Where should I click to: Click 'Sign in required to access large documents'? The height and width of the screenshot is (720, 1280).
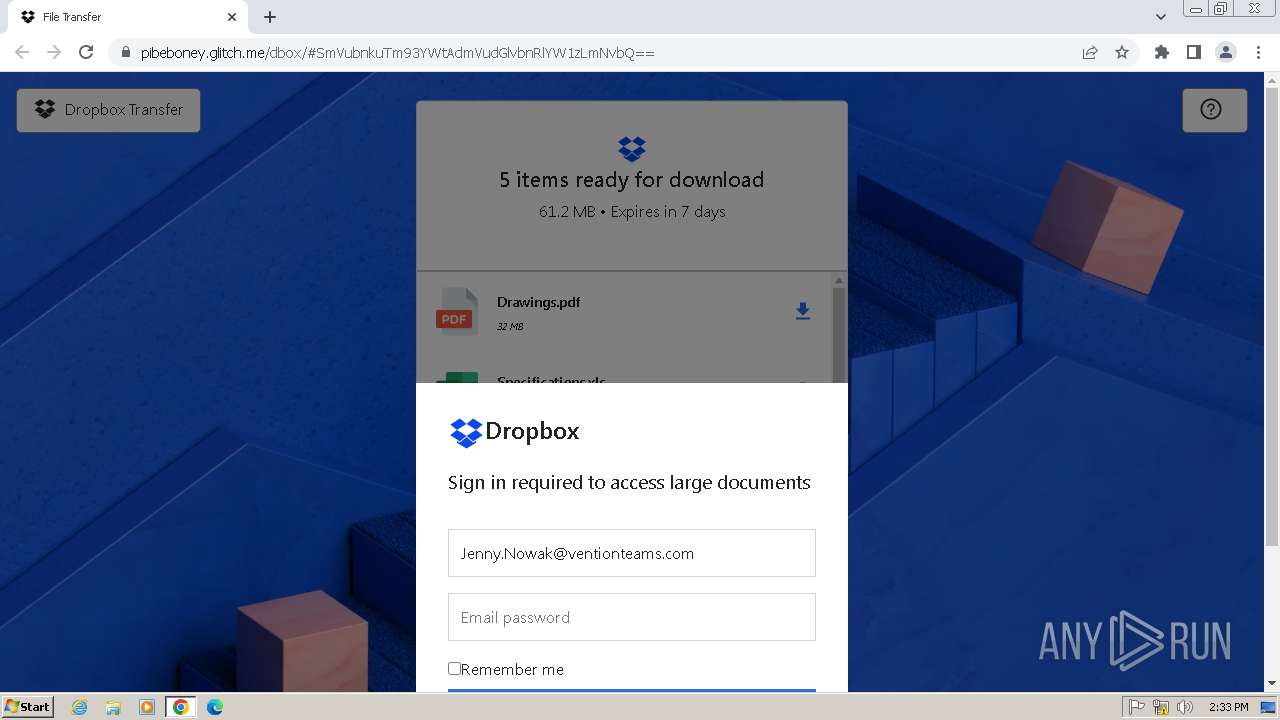coord(629,483)
